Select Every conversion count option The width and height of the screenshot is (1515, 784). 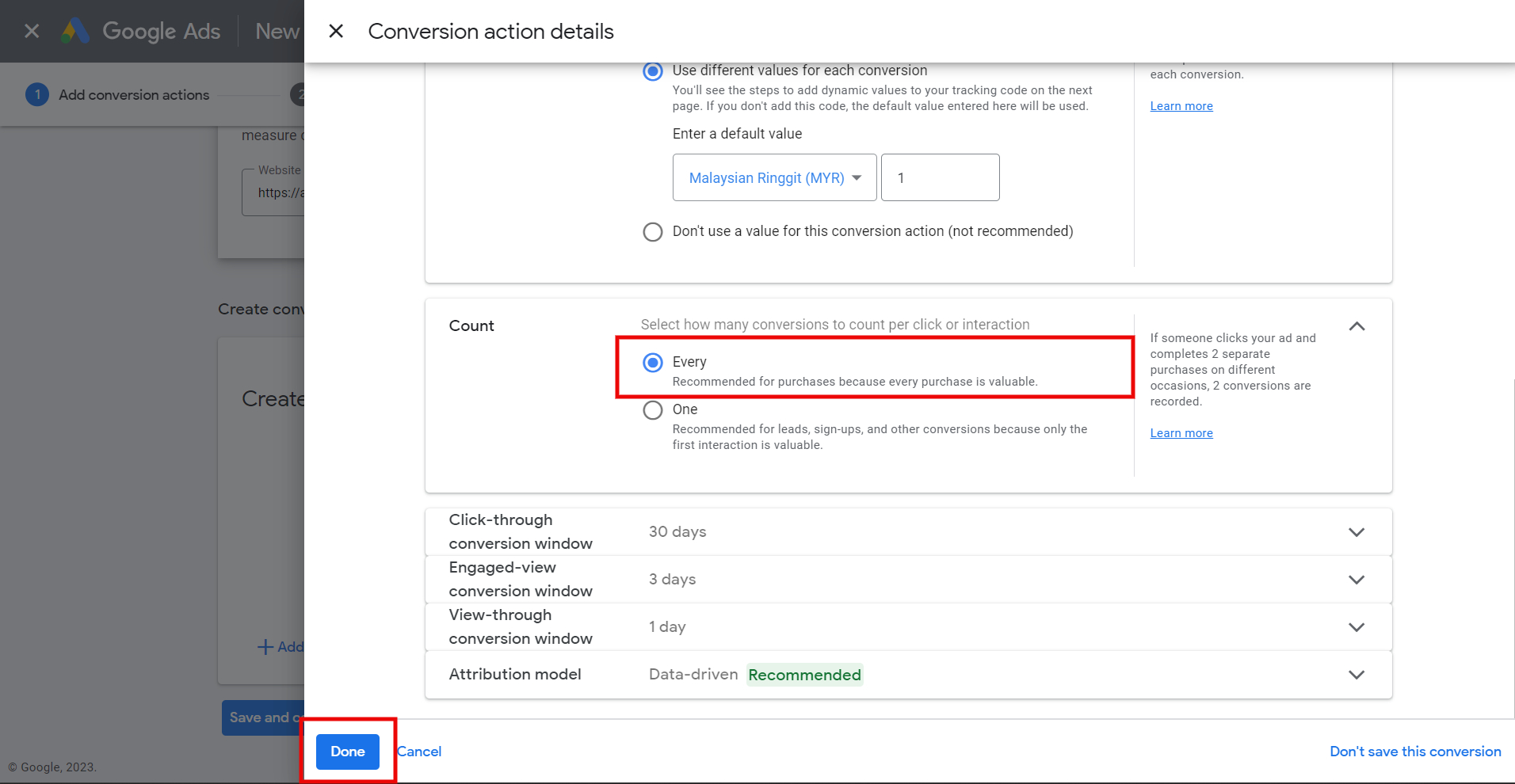point(653,363)
